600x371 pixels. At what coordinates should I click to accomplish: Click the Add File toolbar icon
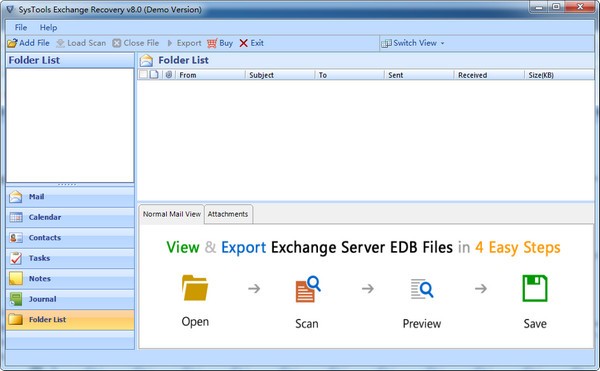pos(13,43)
